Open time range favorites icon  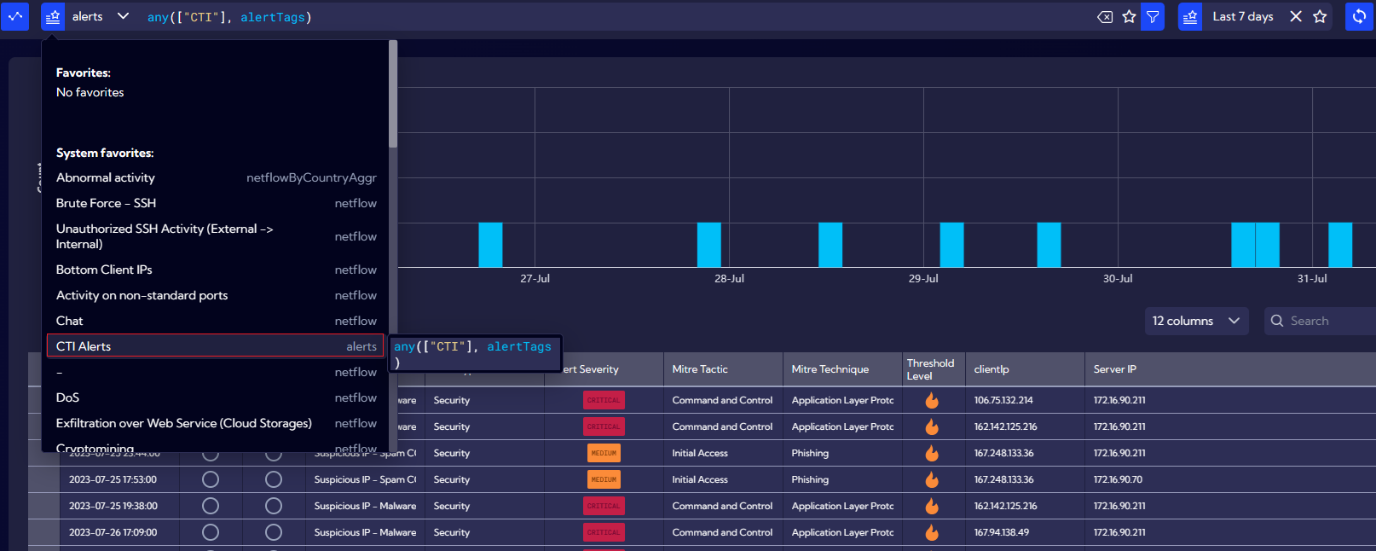tap(1190, 17)
